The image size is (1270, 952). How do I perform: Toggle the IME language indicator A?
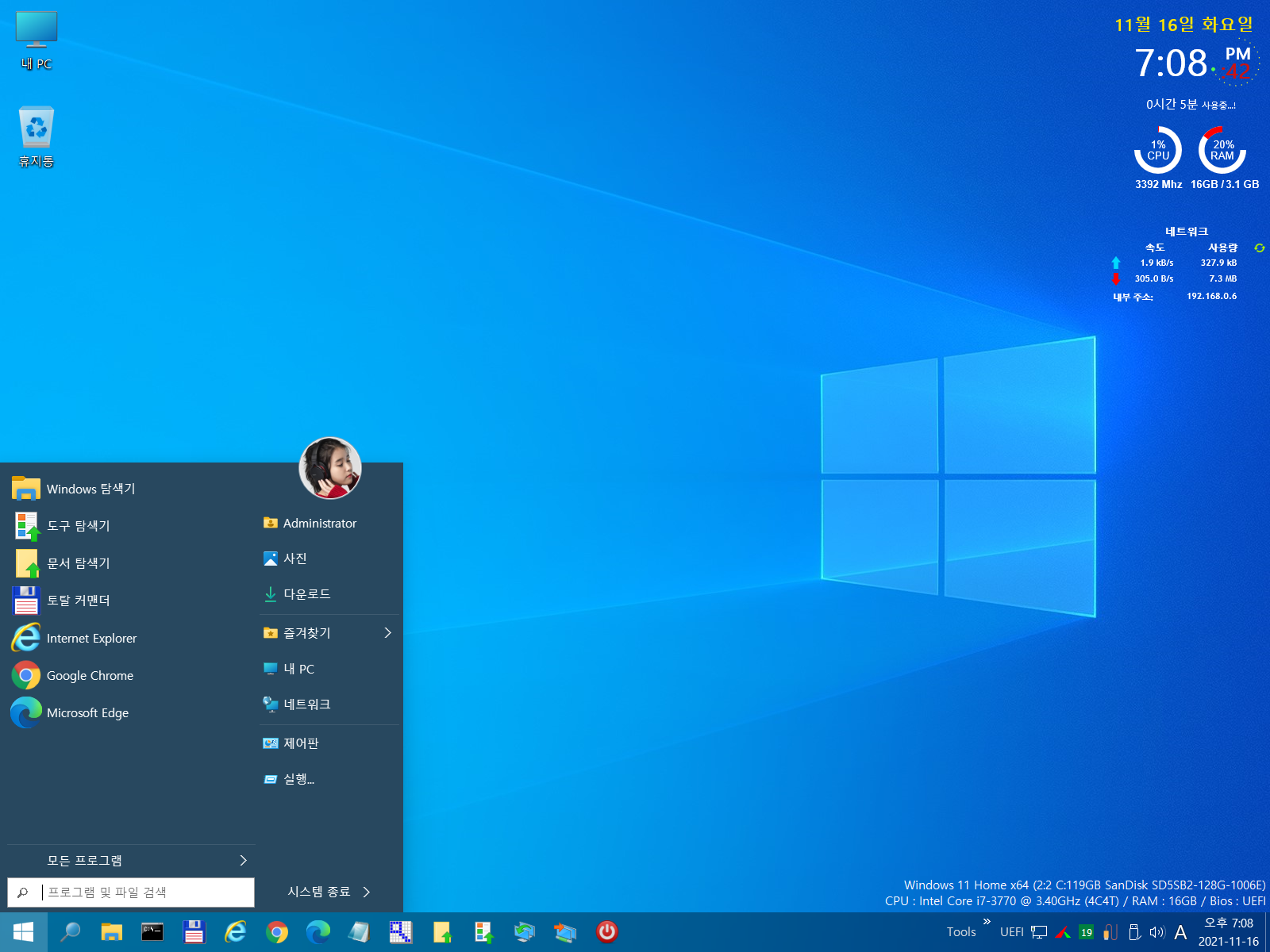pos(1180,932)
